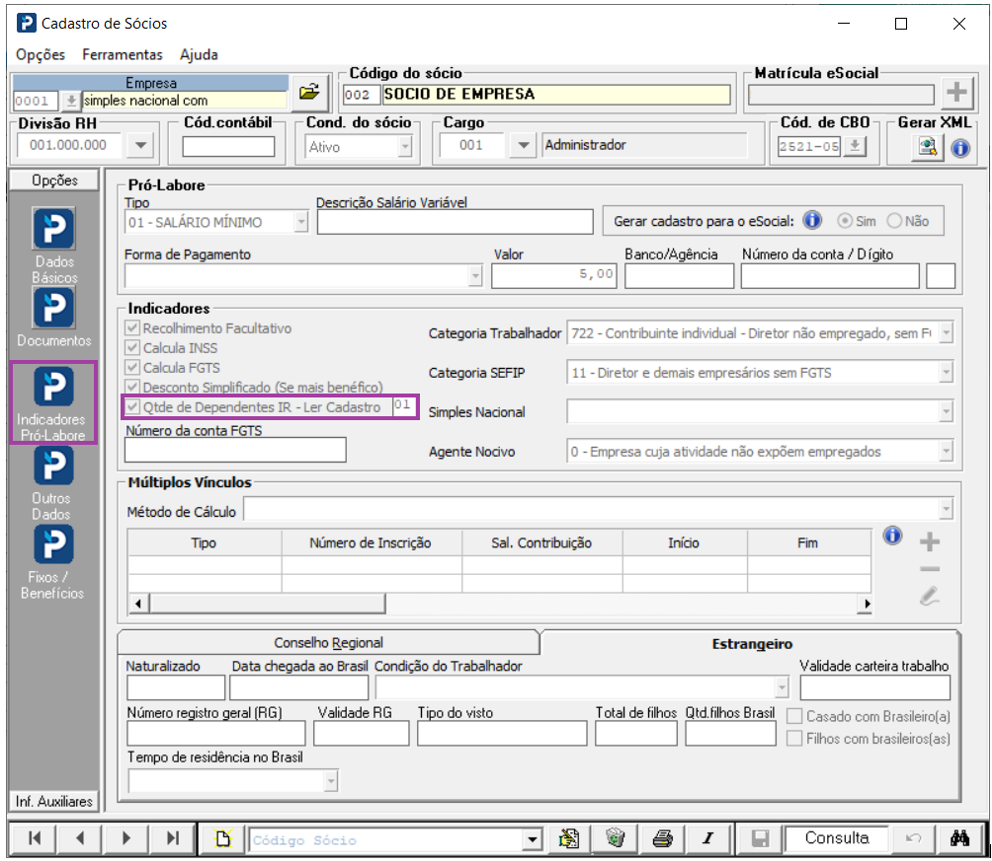Image resolution: width=992 pixels, height=861 pixels.
Task: Check Casado com Brasileiro(a)
Action: (795, 716)
